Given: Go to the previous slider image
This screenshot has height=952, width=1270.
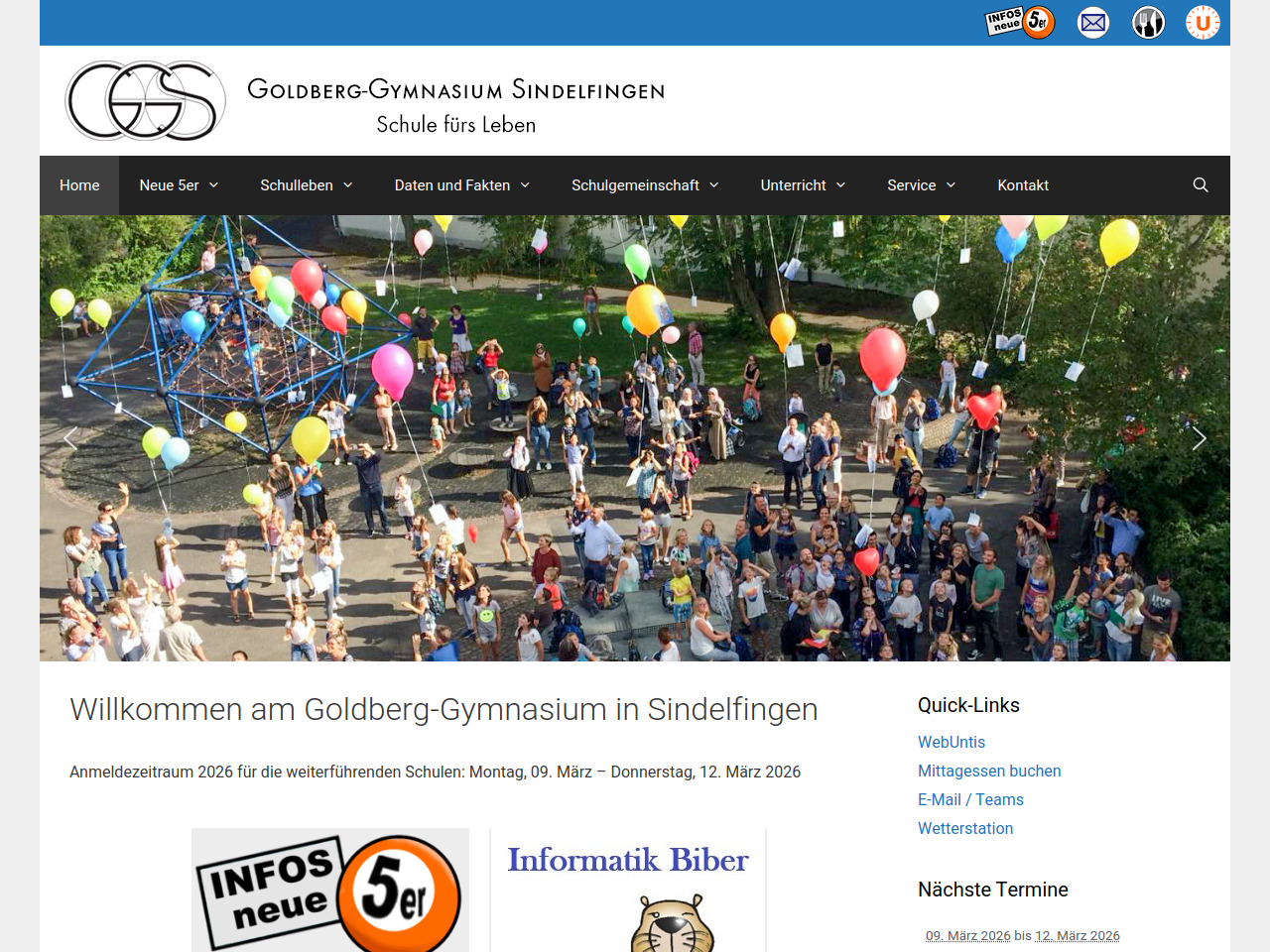Looking at the screenshot, I should 70,438.
